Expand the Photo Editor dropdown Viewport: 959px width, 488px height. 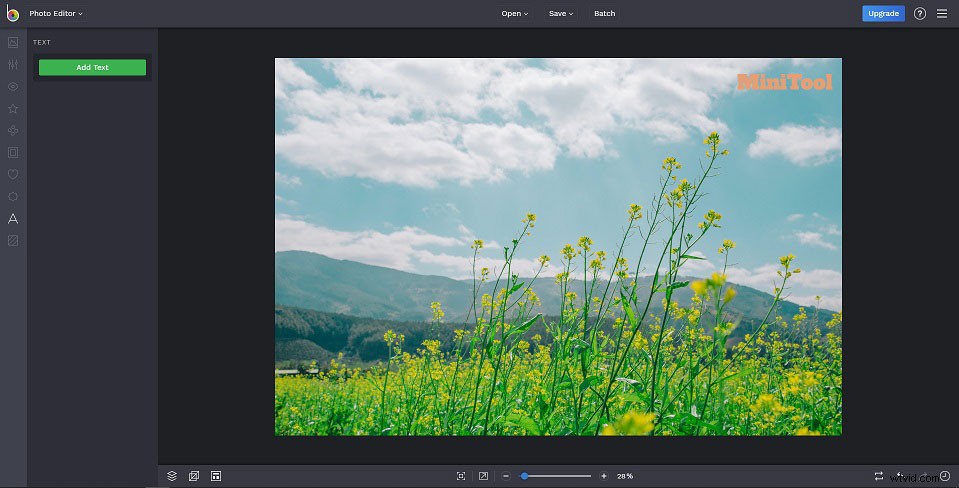(x=56, y=13)
